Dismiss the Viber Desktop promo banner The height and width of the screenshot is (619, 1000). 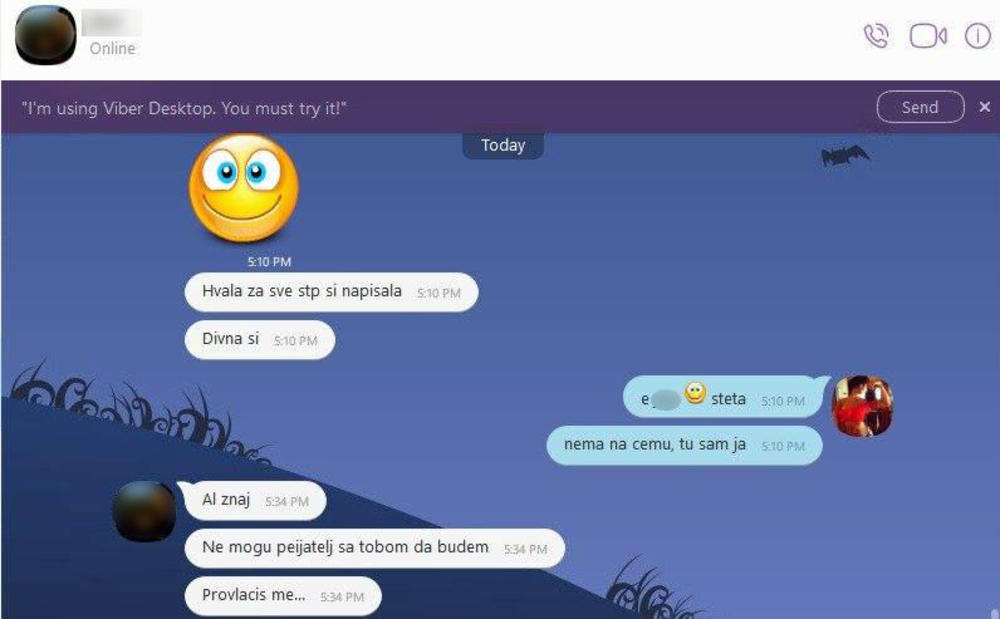pos(985,107)
